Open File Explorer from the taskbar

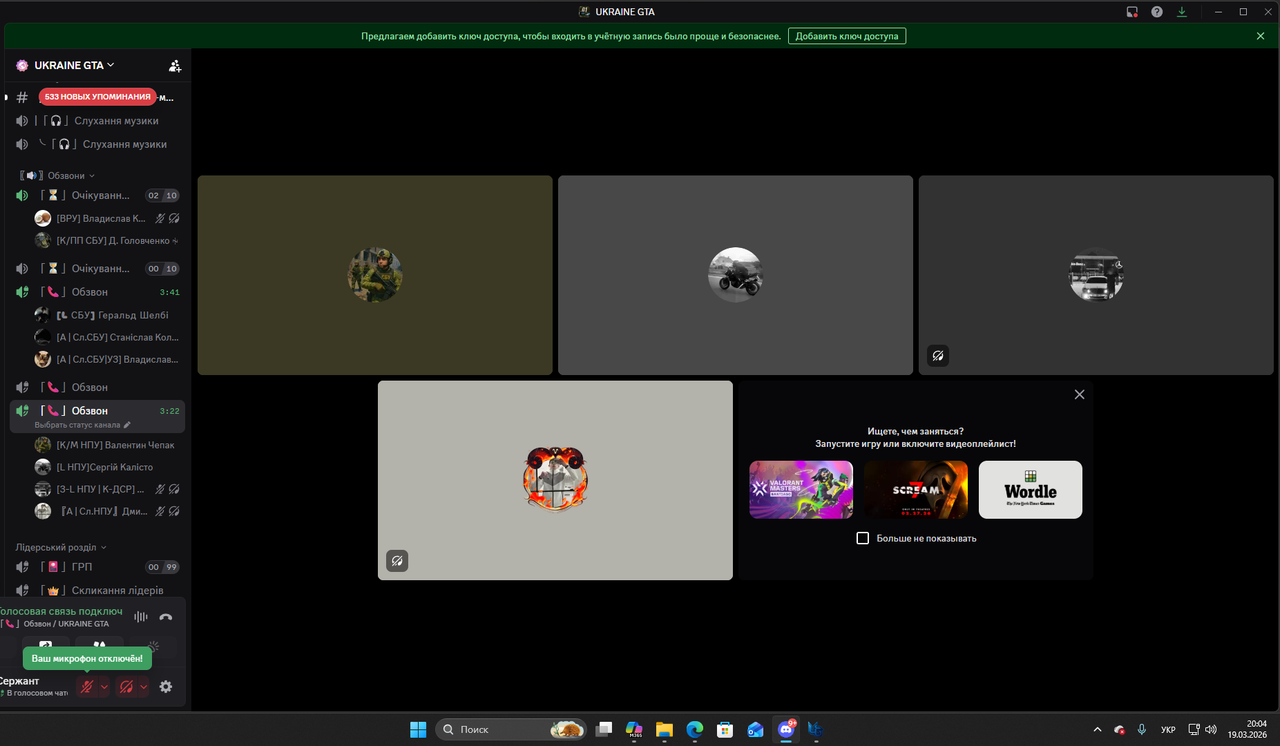(x=664, y=730)
